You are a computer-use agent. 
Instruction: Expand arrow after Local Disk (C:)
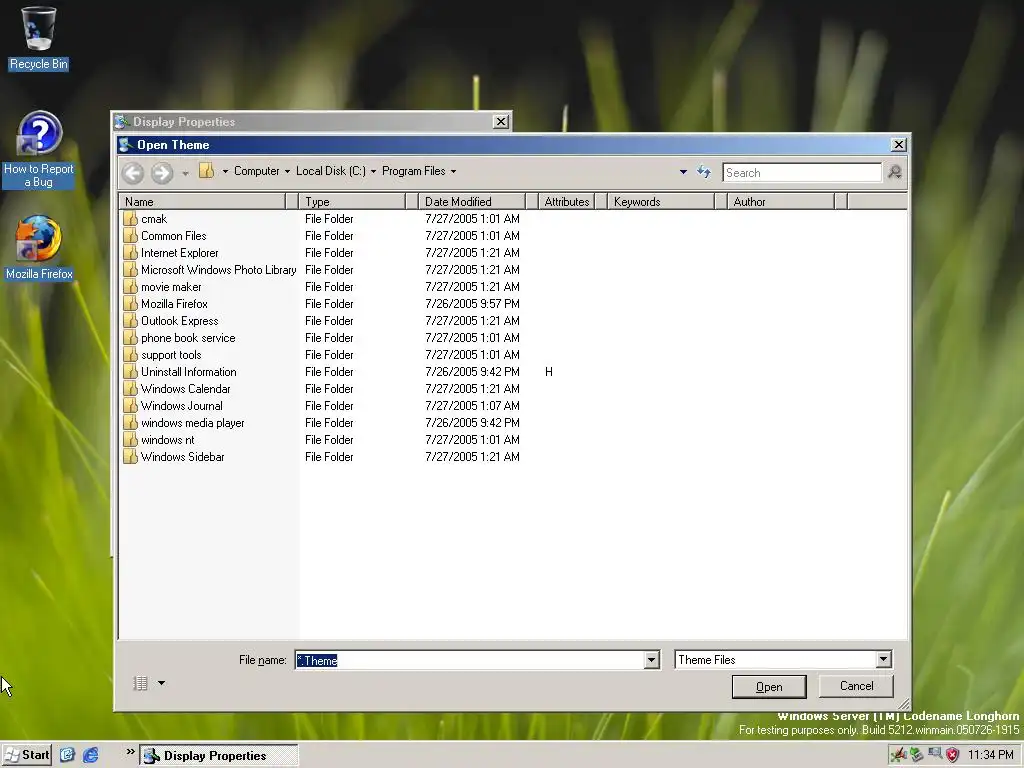373,172
